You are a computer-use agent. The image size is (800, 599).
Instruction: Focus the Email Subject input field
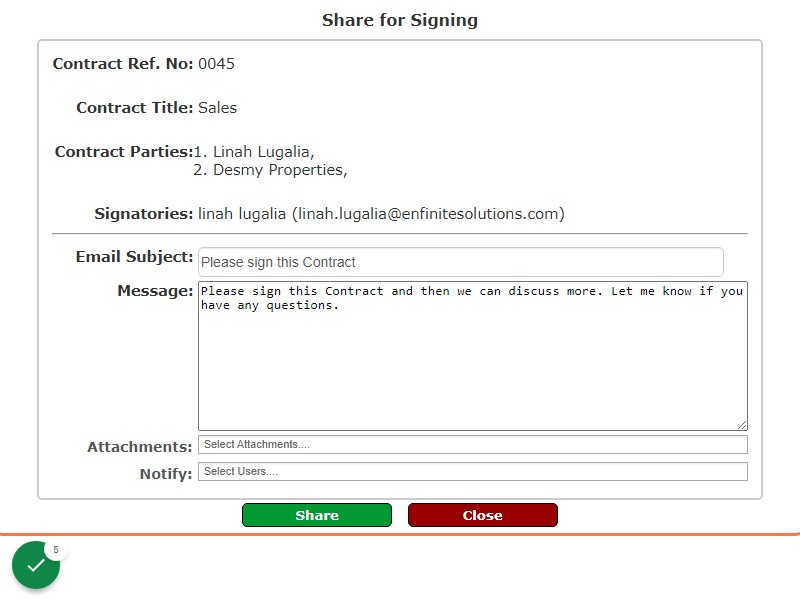461,262
